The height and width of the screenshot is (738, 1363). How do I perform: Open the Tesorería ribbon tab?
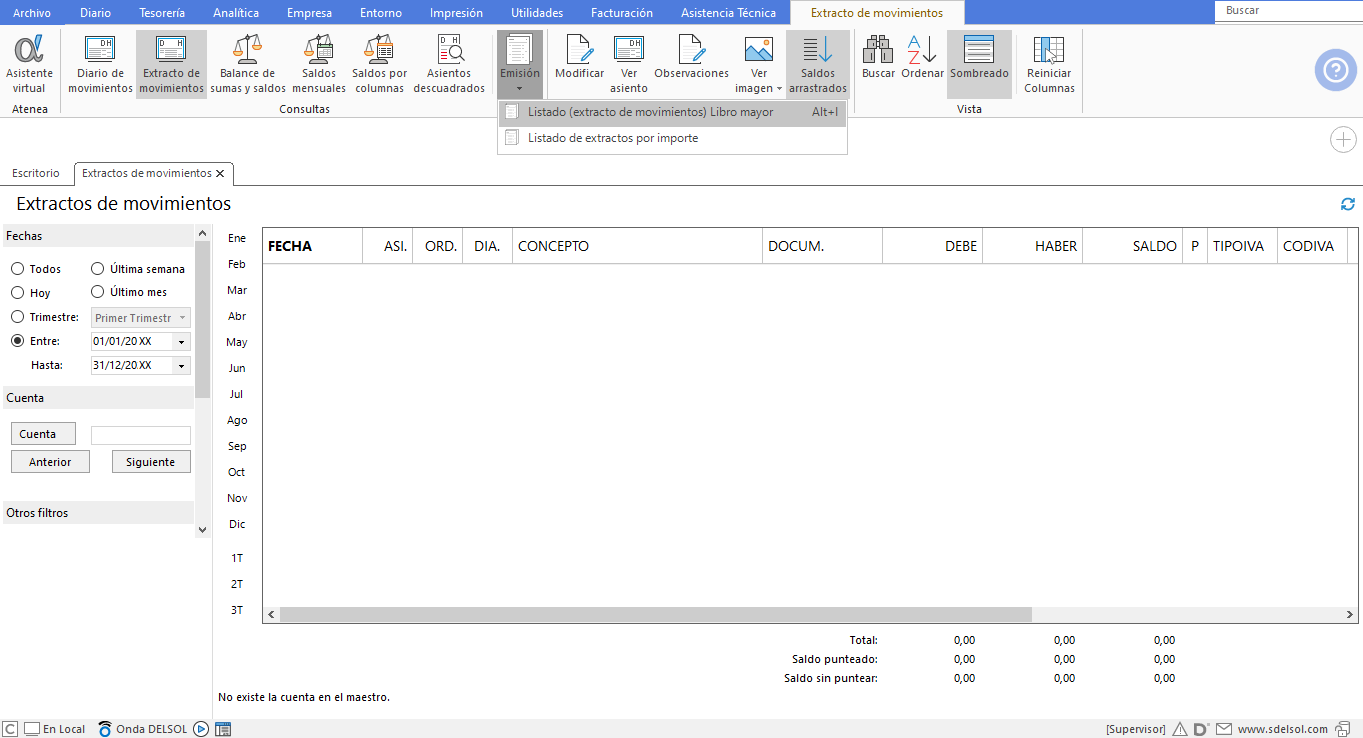tap(162, 13)
